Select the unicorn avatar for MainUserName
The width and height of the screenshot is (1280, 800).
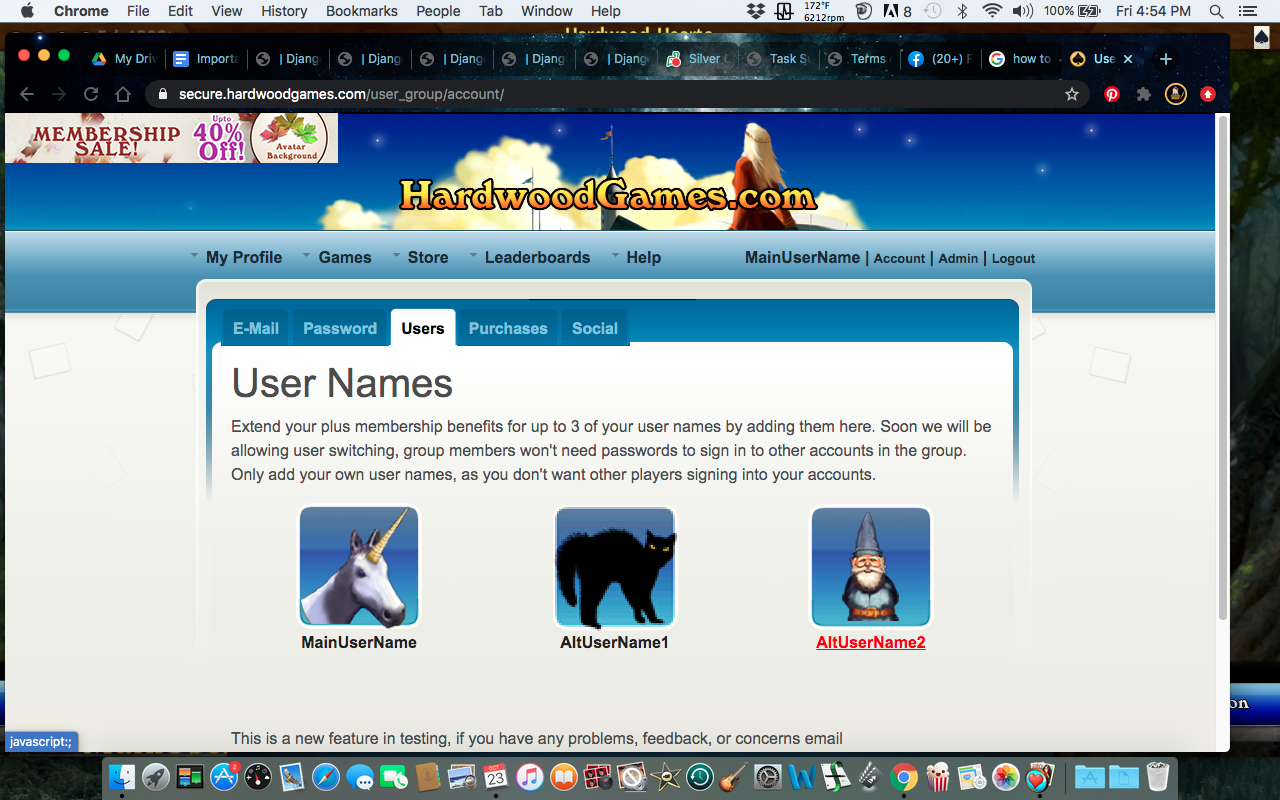359,566
